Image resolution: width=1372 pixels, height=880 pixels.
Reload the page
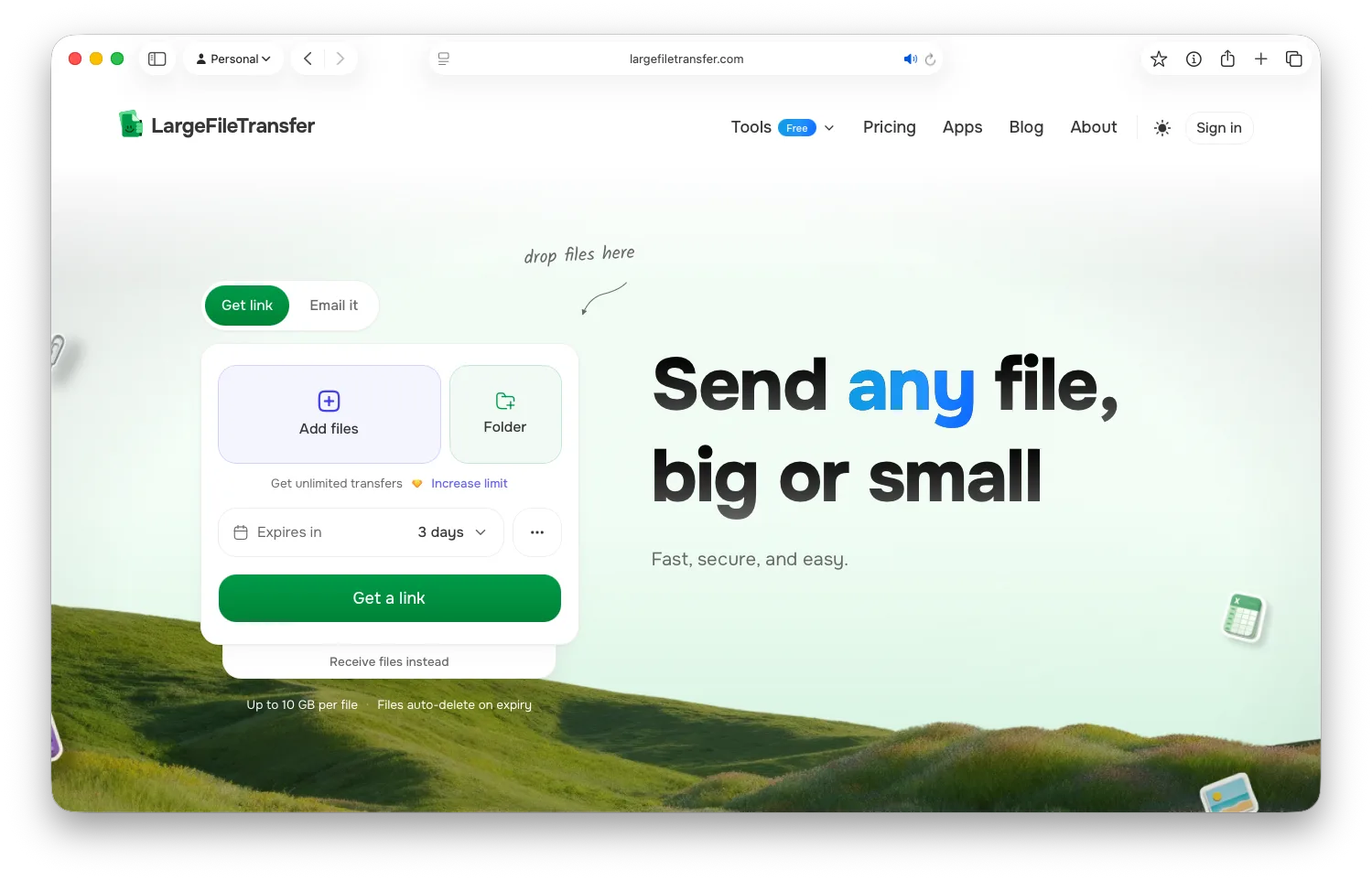930,59
